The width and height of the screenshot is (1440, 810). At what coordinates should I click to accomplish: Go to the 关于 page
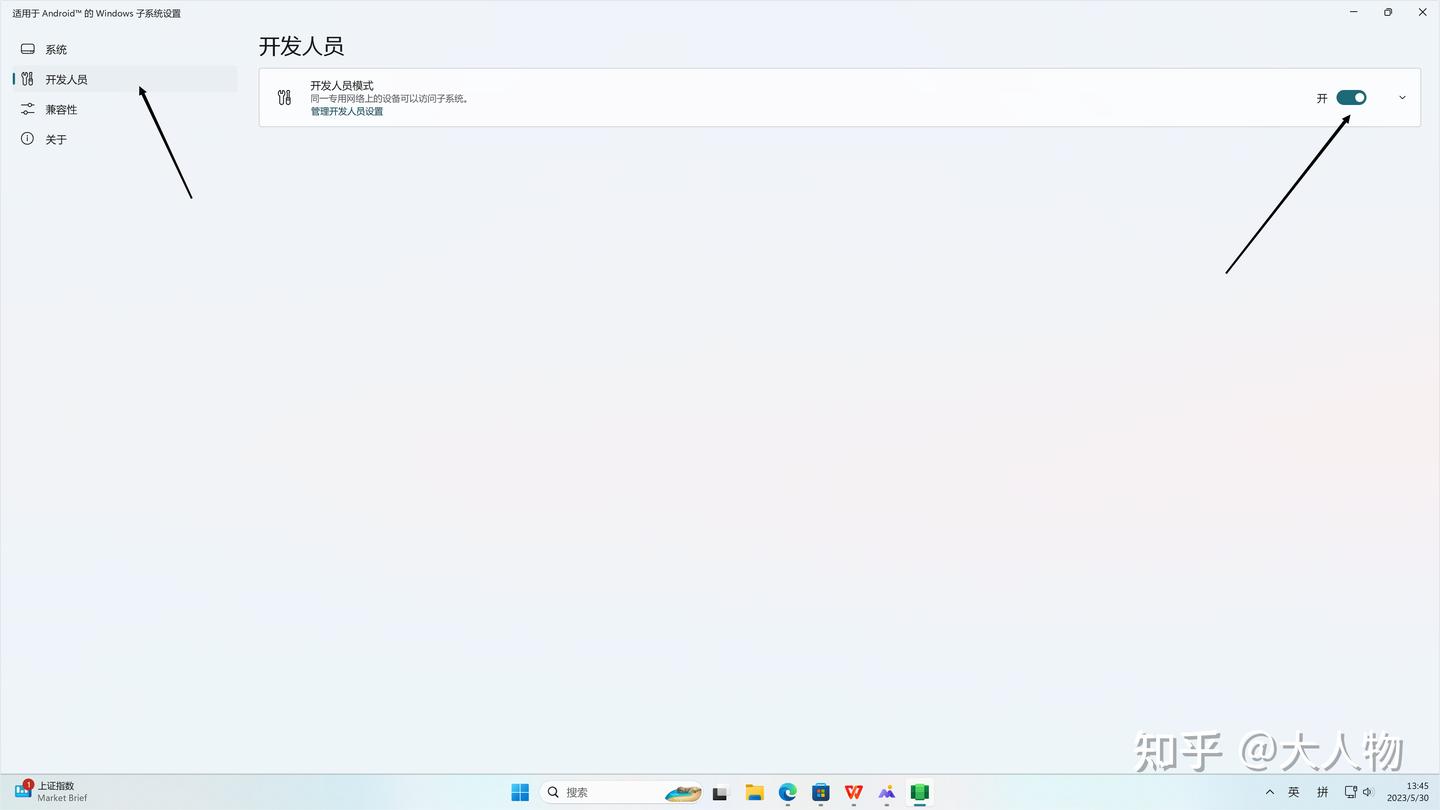pos(125,139)
